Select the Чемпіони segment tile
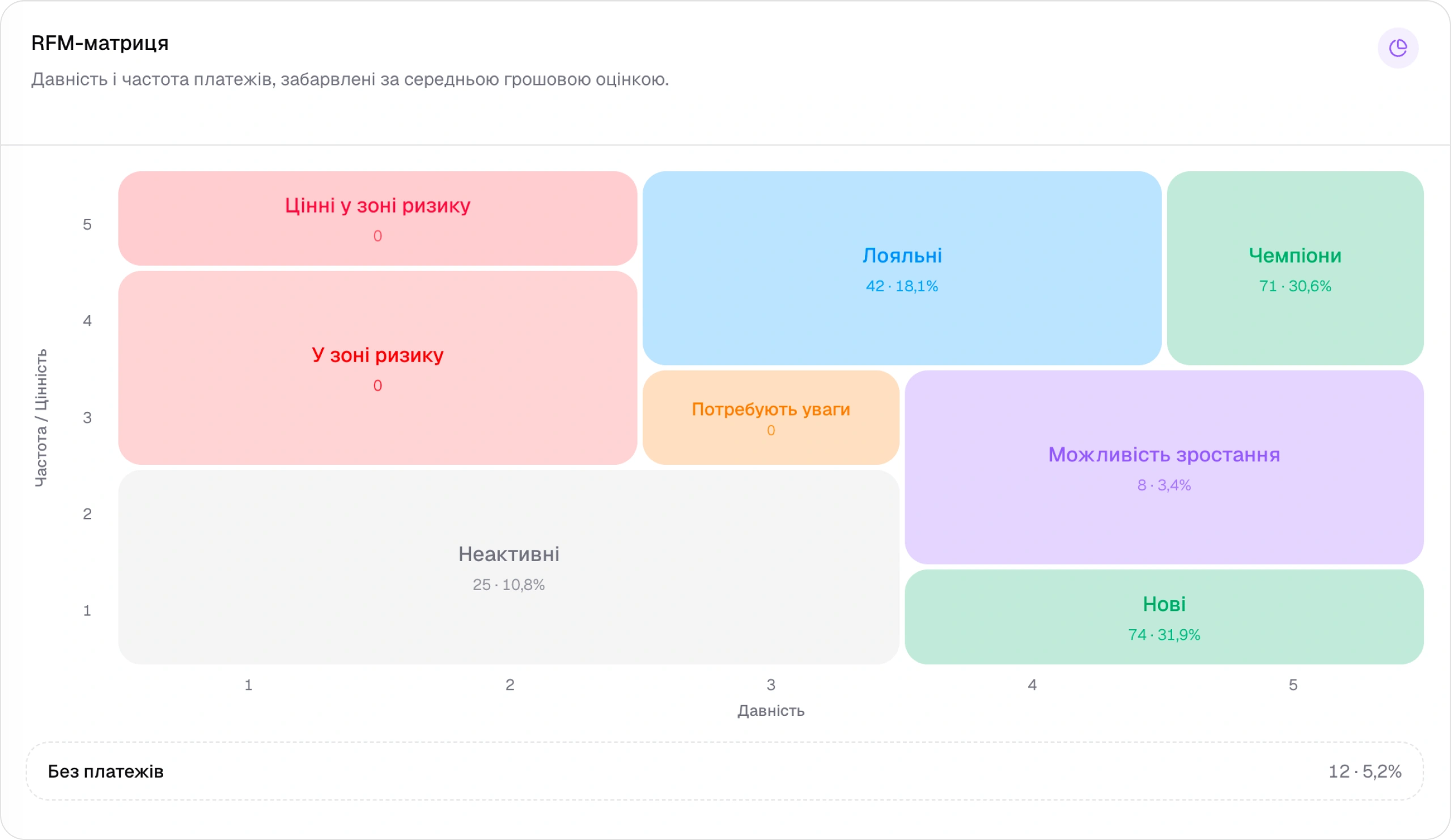This screenshot has width=1451, height=840. tap(1295, 268)
